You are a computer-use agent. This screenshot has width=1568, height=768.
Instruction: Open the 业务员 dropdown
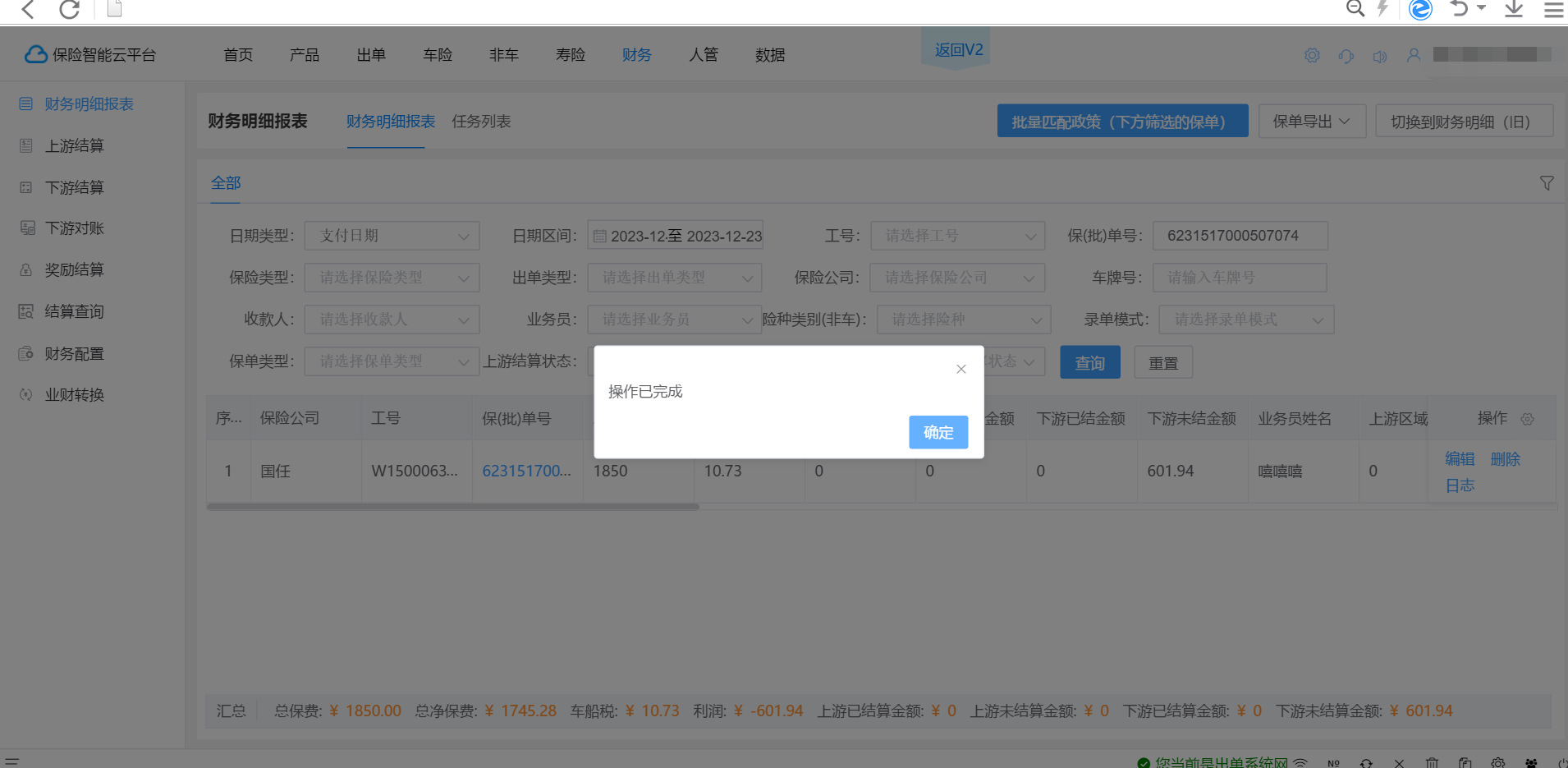(675, 320)
